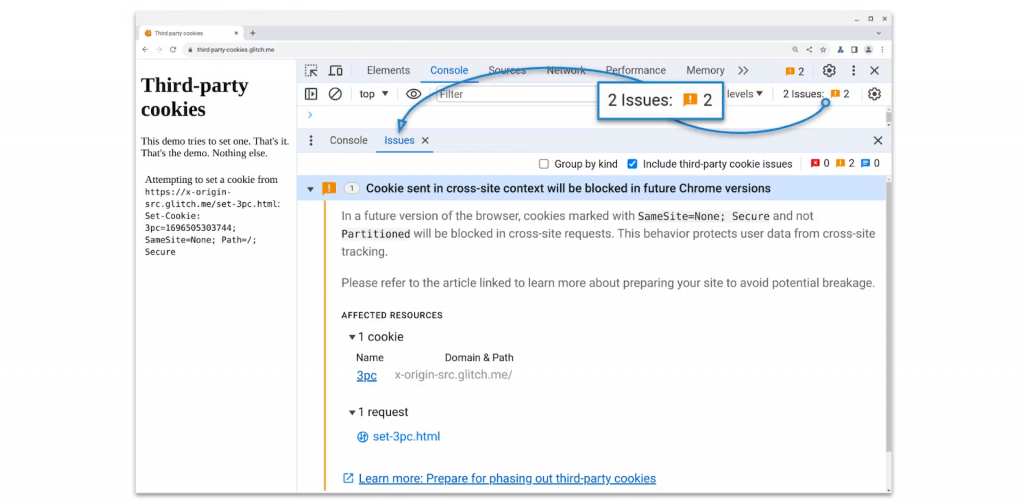Open the Elements panel tab
The width and height of the screenshot is (1024, 501).
click(389, 71)
